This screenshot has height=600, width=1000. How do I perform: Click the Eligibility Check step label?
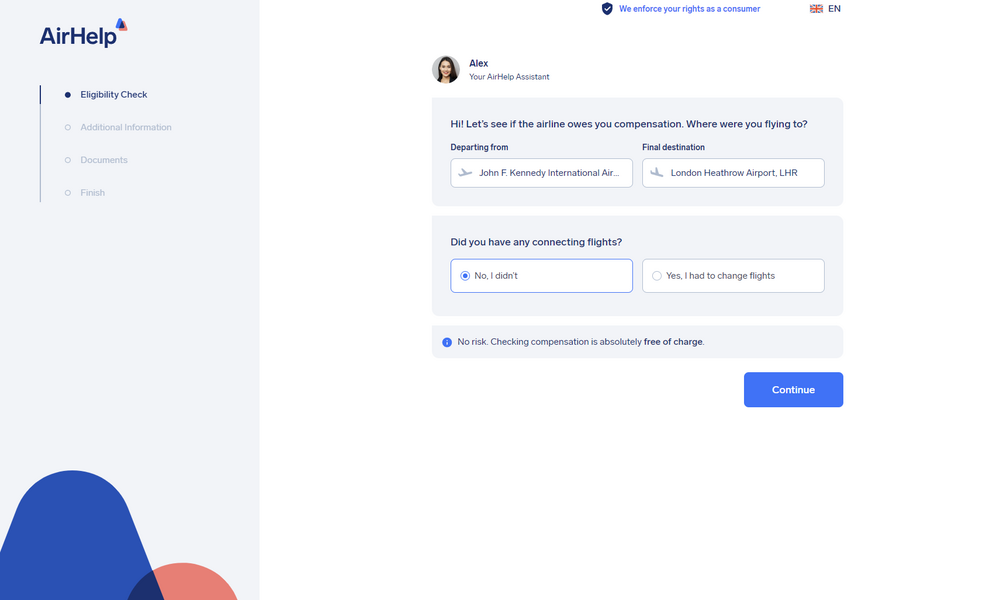click(x=114, y=95)
